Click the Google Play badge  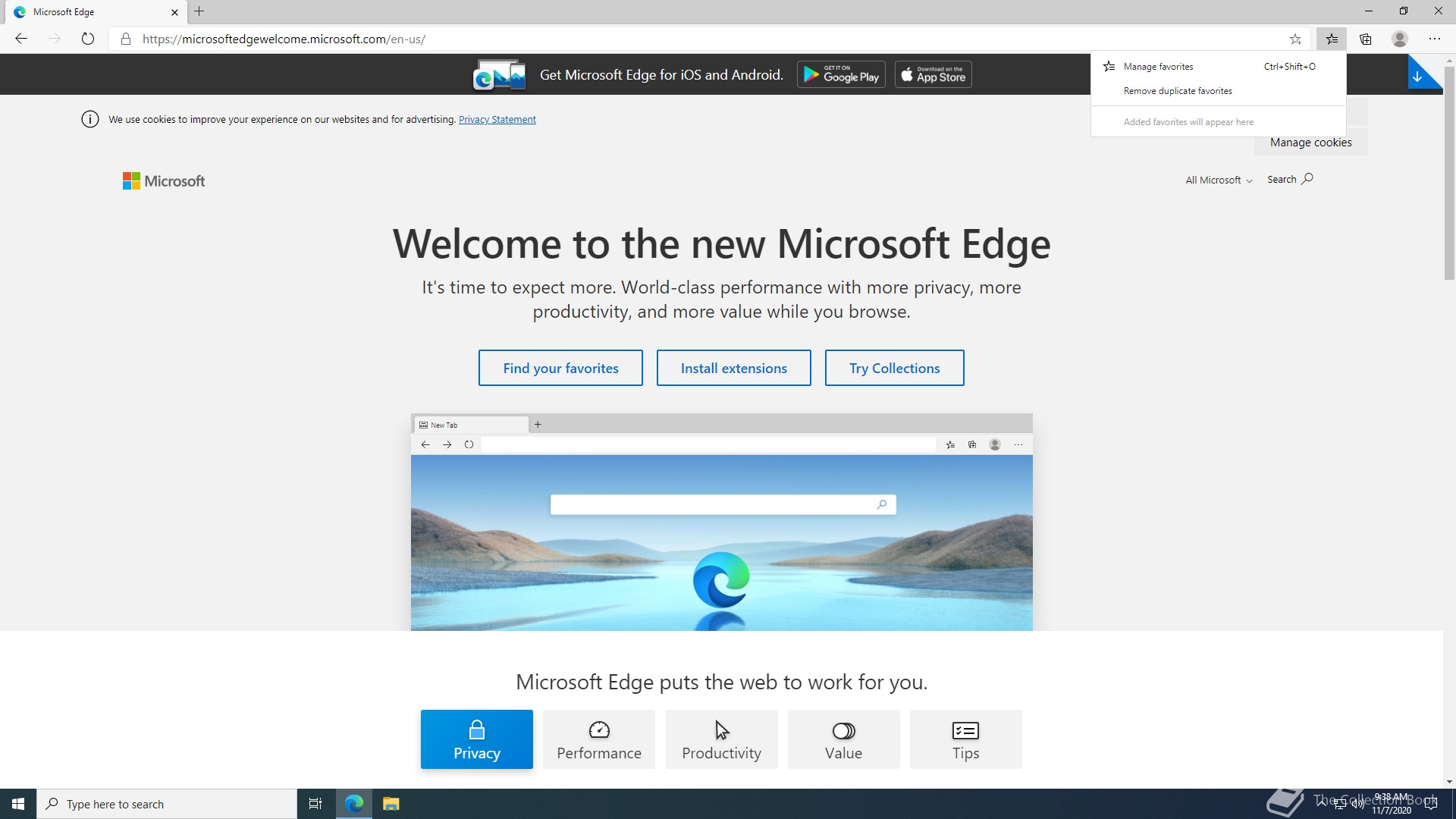point(841,74)
